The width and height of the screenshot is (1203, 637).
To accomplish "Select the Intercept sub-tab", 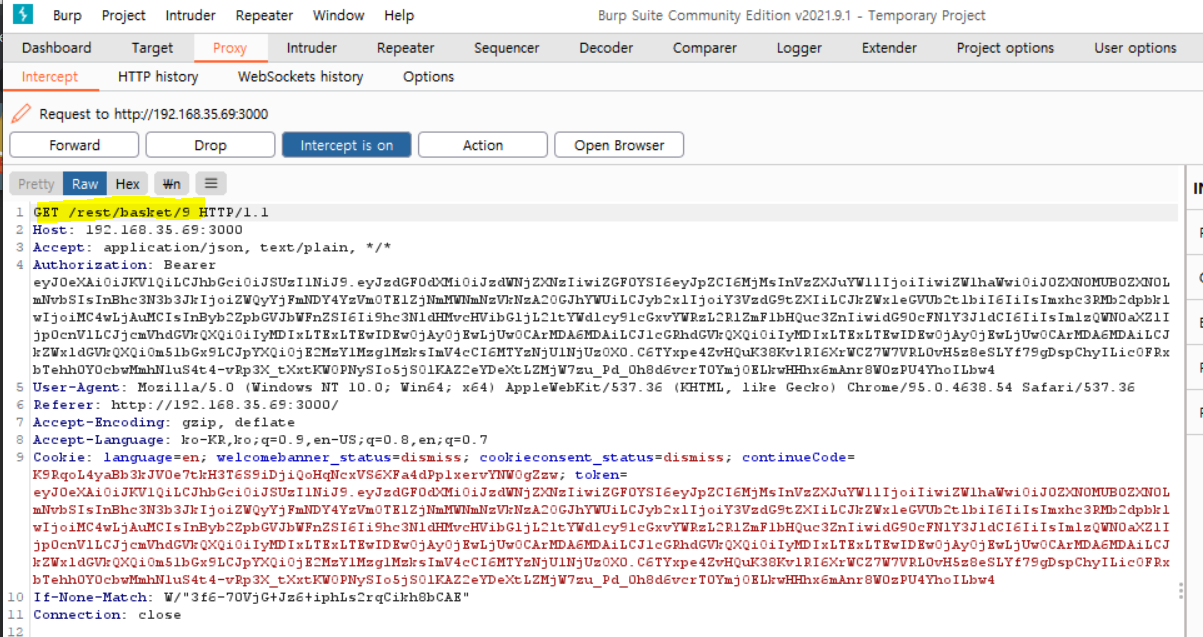I will [50, 77].
